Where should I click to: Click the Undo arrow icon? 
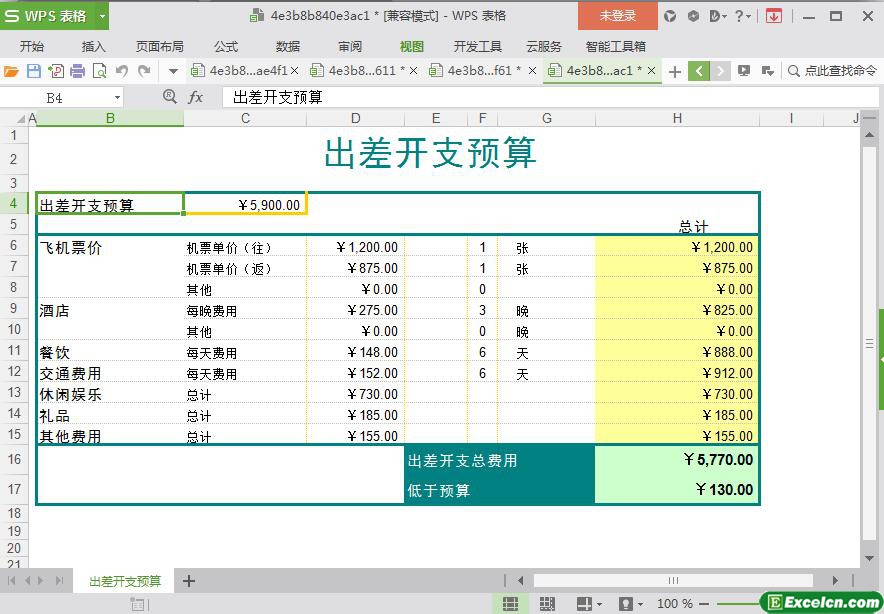pos(122,71)
